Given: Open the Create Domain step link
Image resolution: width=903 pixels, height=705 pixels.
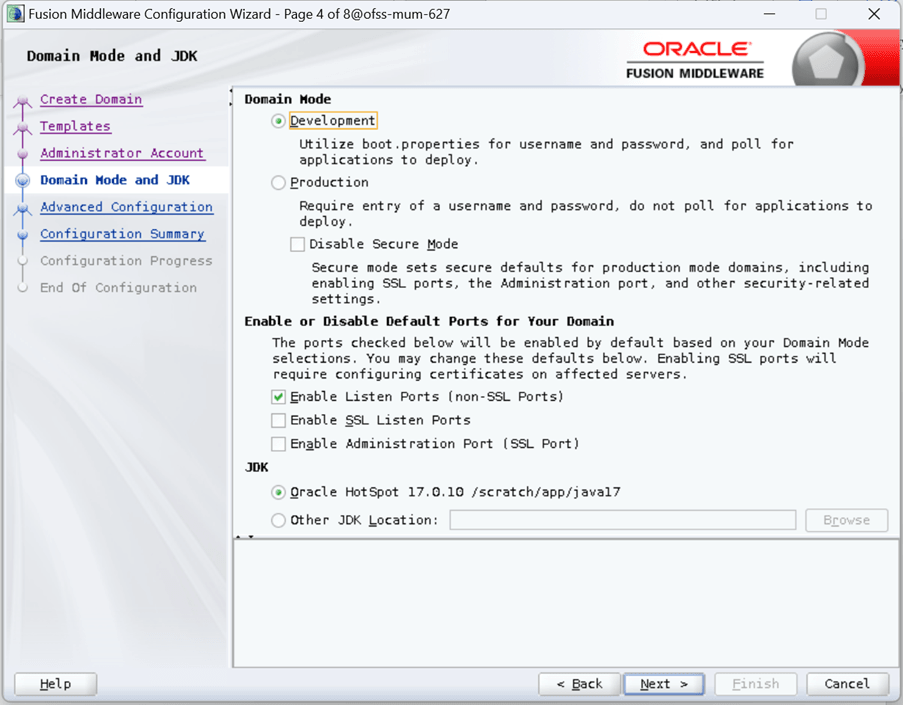Looking at the screenshot, I should coord(91,99).
